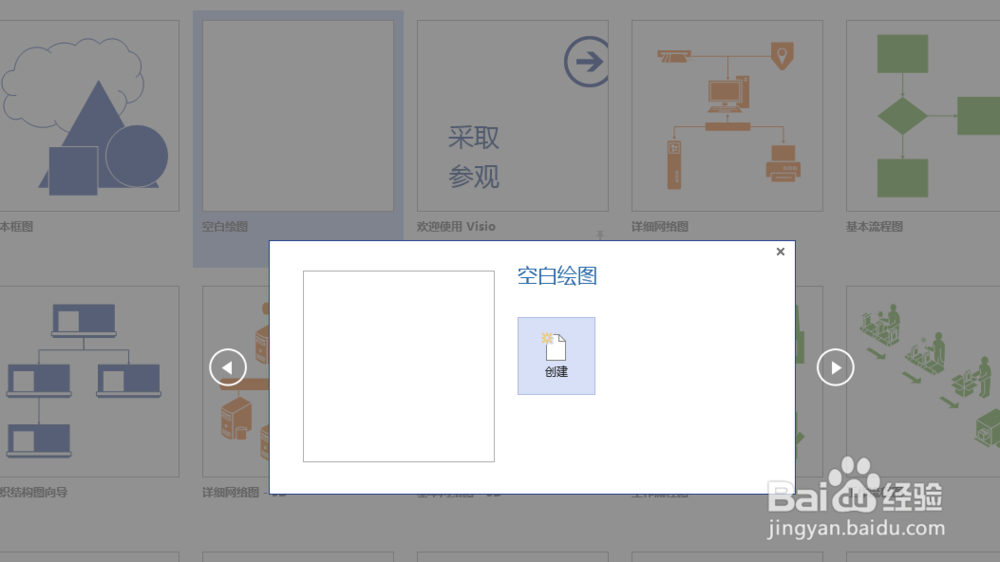Click the 基本流程图 label

[x=874, y=226]
